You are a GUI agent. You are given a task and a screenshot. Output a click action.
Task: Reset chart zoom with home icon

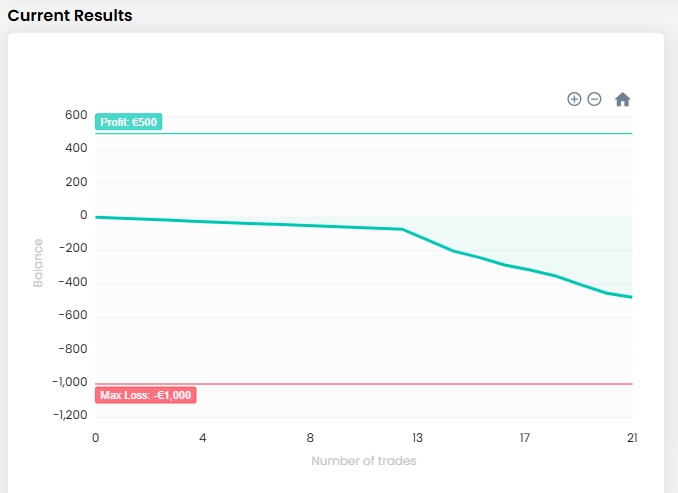(622, 99)
